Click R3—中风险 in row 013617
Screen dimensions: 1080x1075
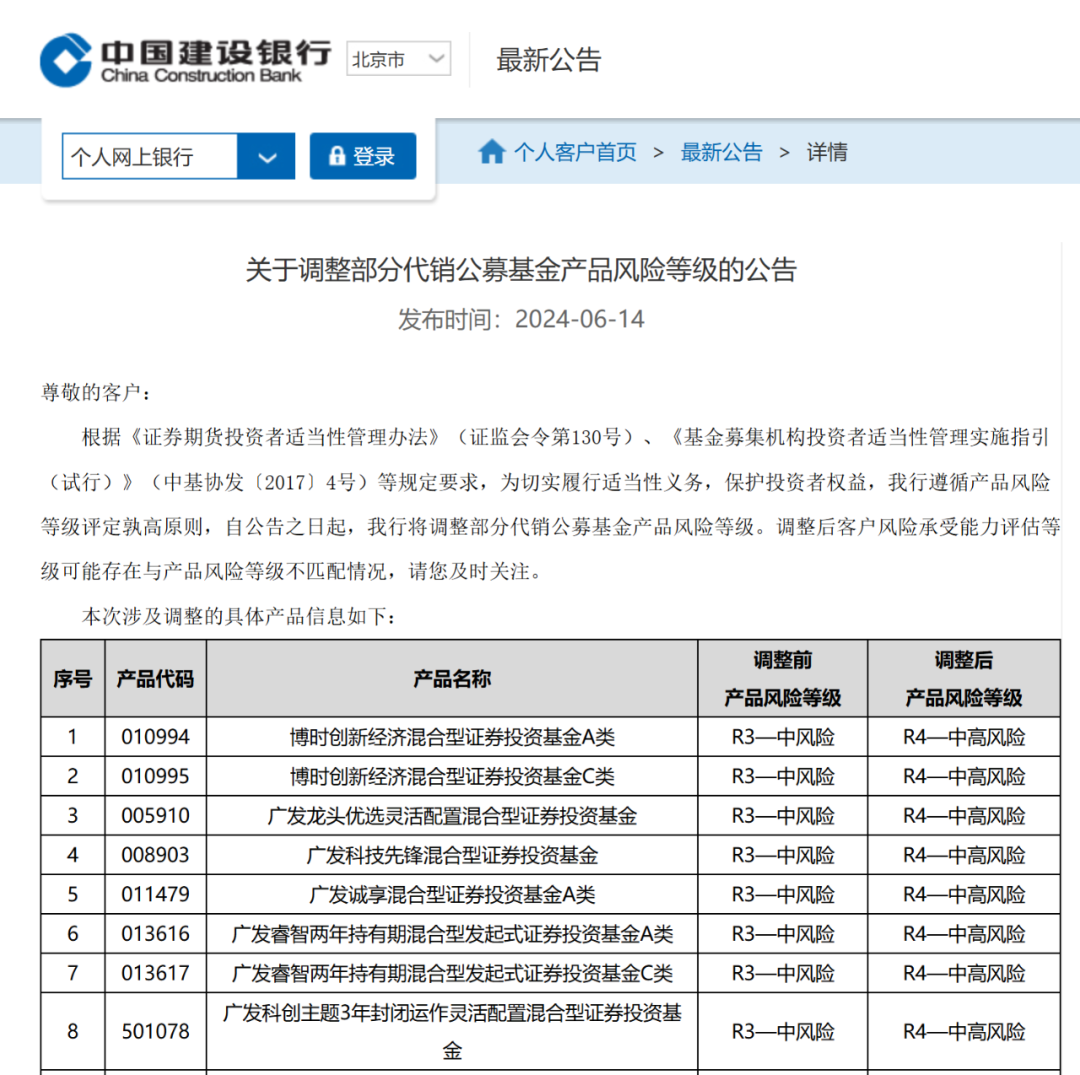(782, 973)
